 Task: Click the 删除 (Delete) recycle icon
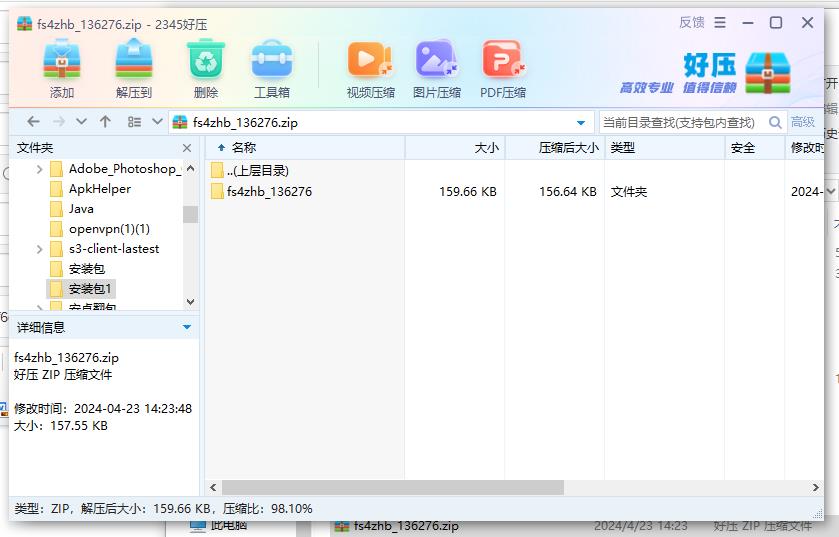206,59
